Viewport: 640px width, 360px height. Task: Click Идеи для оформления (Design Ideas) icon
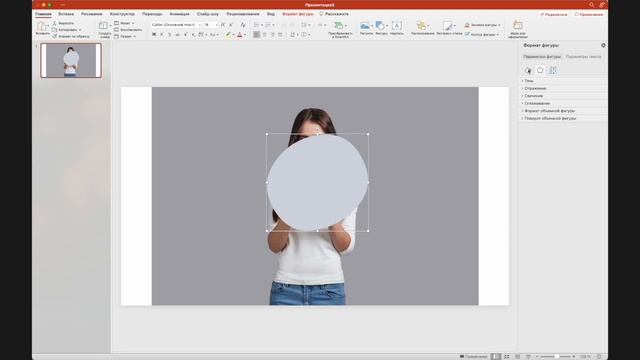pyautogui.click(x=518, y=25)
